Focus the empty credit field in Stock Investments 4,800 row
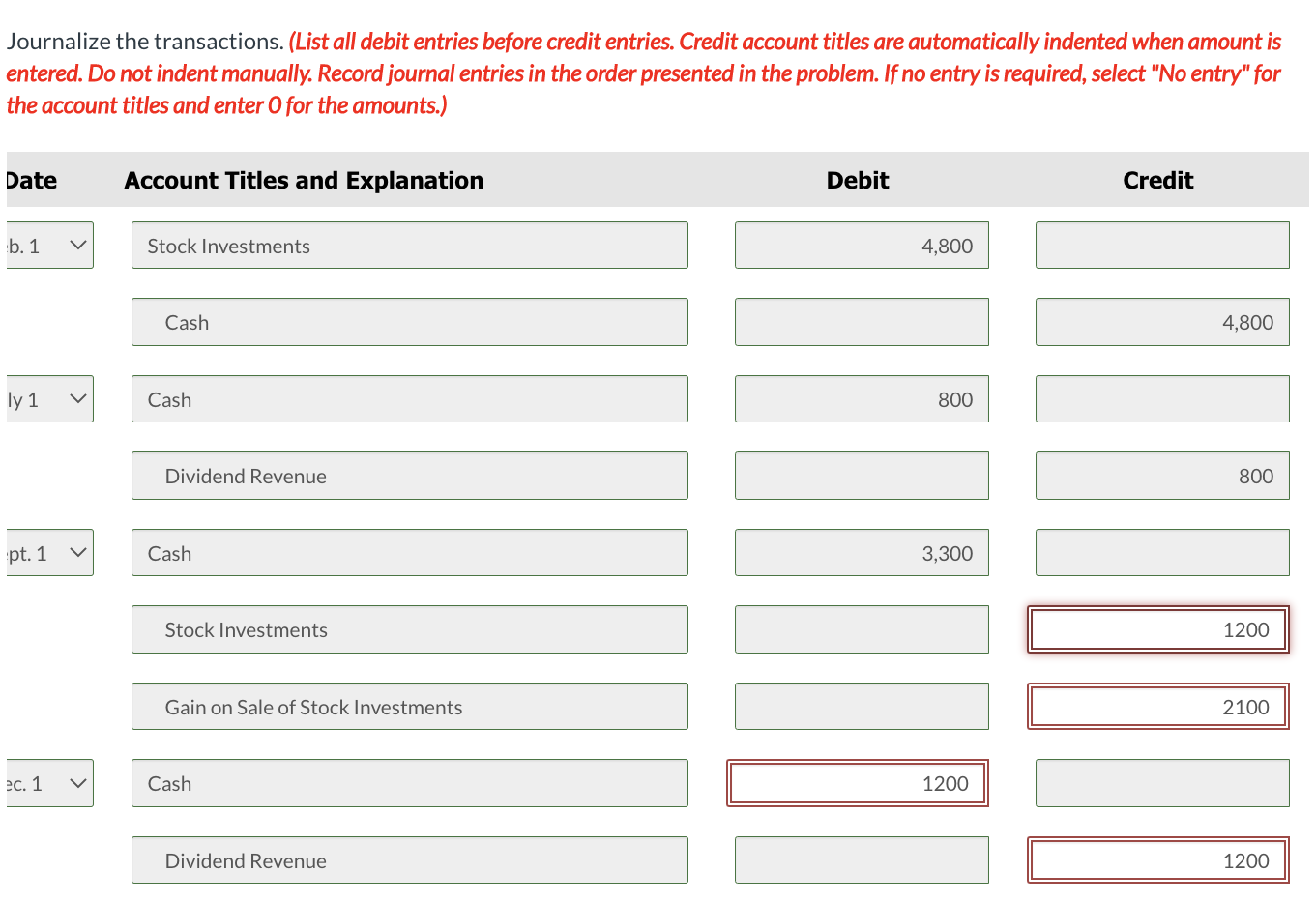 point(1162,246)
